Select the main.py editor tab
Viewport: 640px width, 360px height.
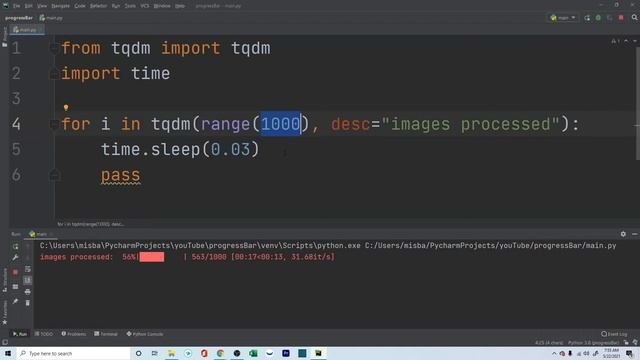click(x=27, y=30)
